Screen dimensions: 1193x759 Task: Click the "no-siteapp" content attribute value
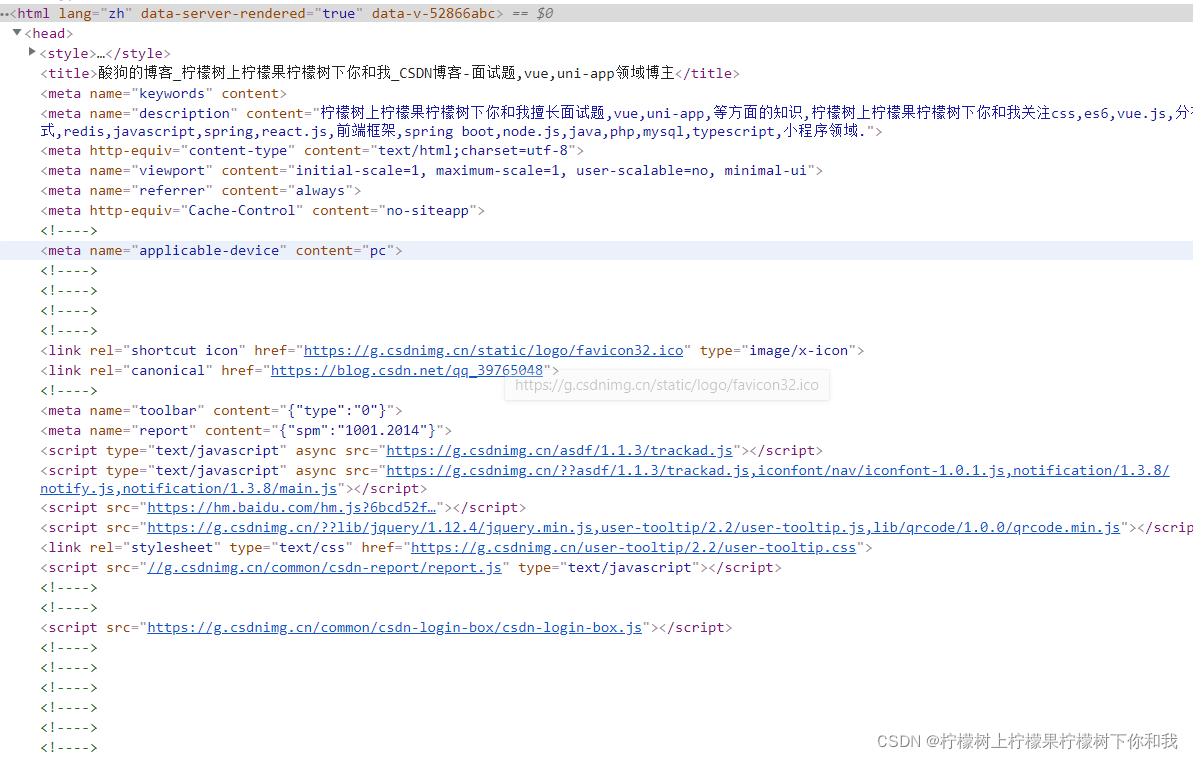click(x=428, y=211)
